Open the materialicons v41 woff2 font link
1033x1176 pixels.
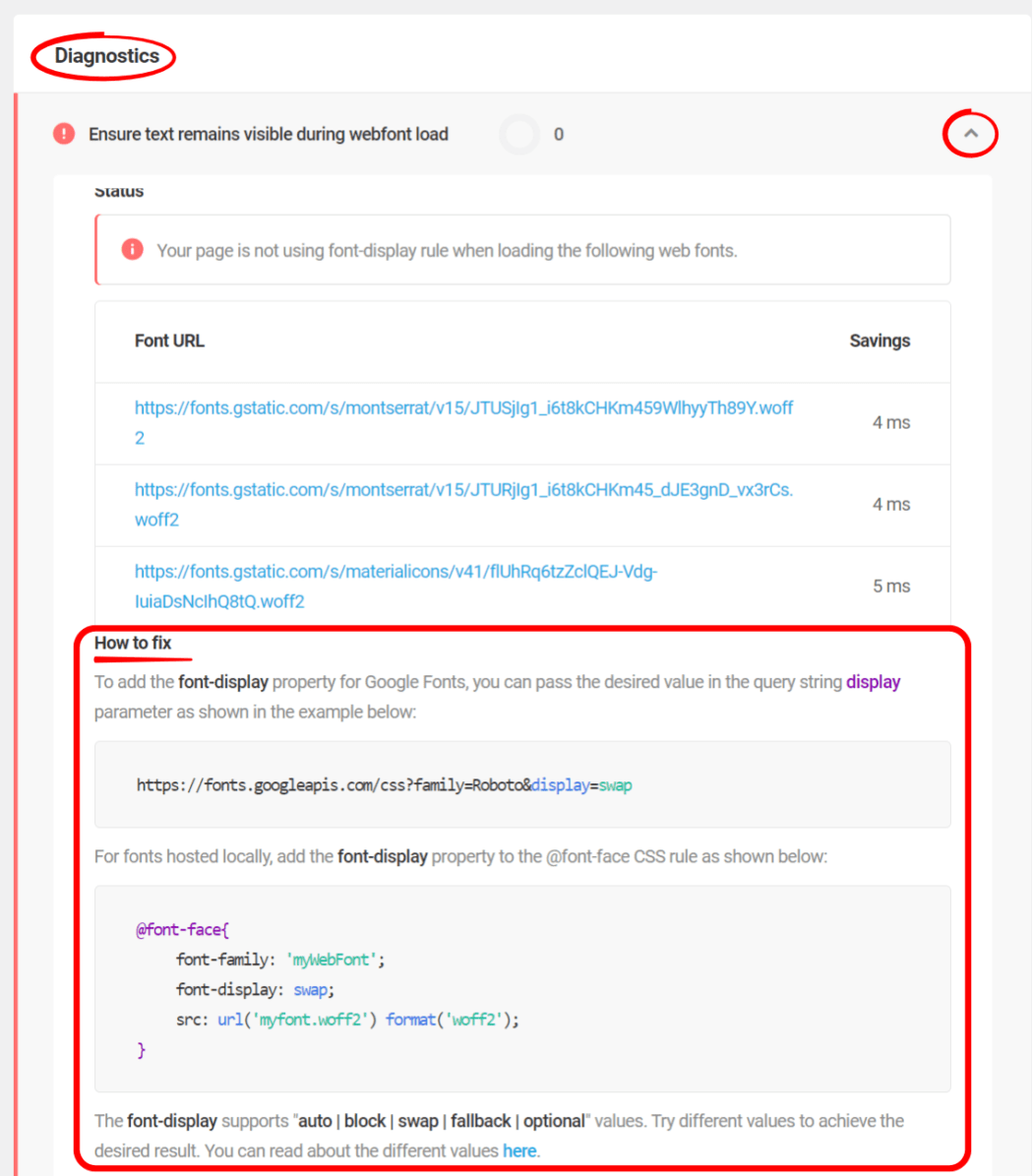coord(395,586)
